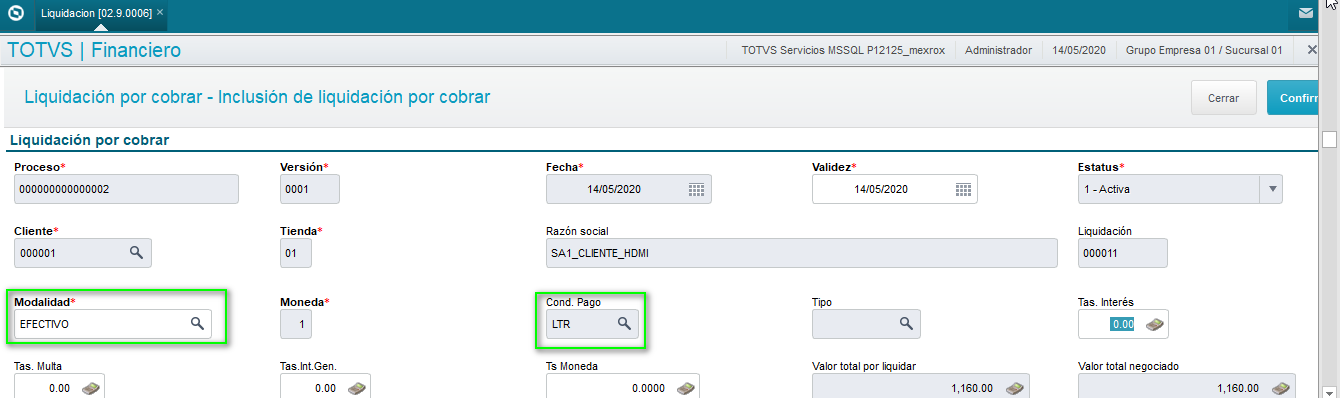Click the Cond. Pago field LTR

coord(592,324)
